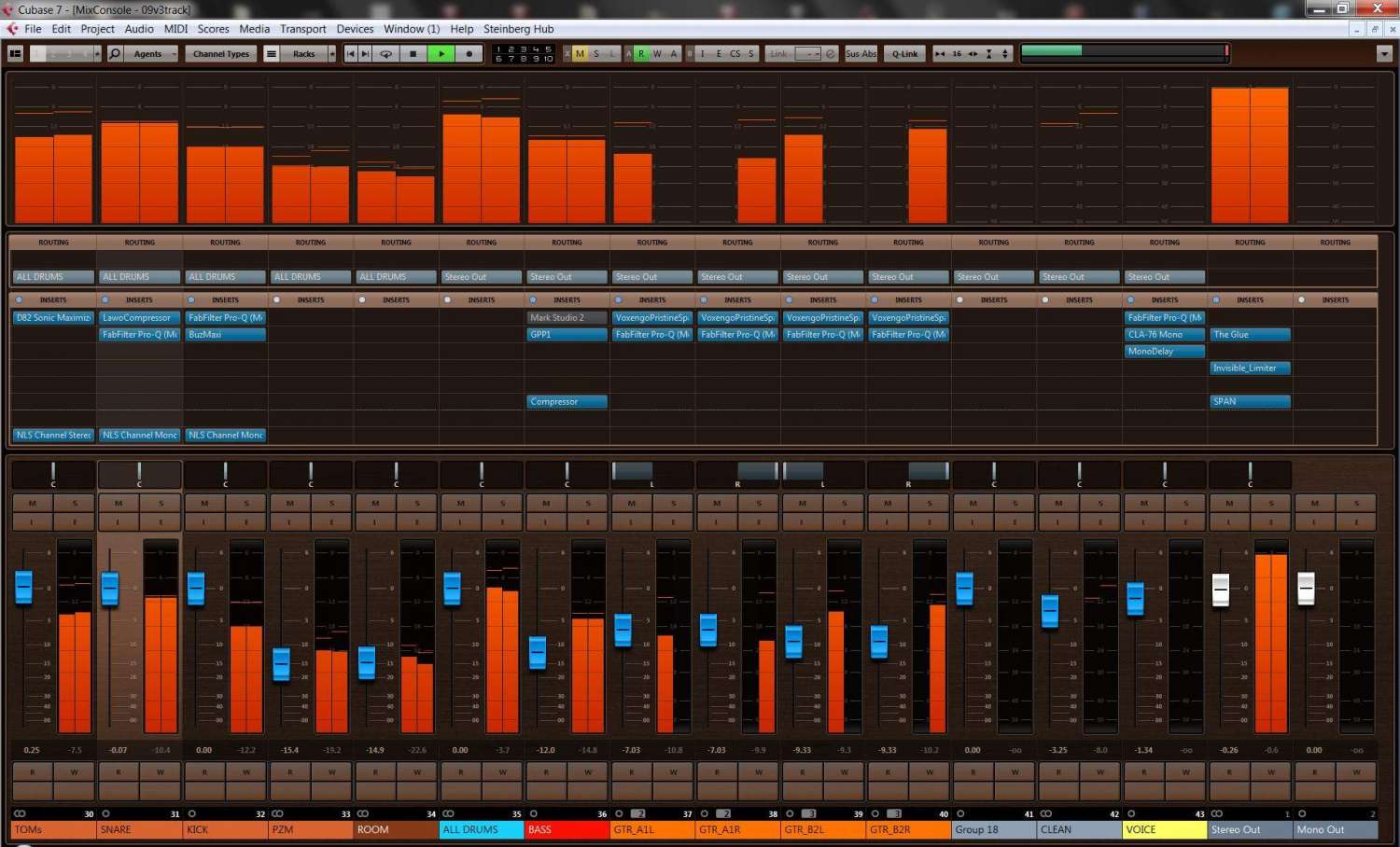The height and width of the screenshot is (847, 1400).
Task: Open the Transport menu
Action: pyautogui.click(x=302, y=29)
